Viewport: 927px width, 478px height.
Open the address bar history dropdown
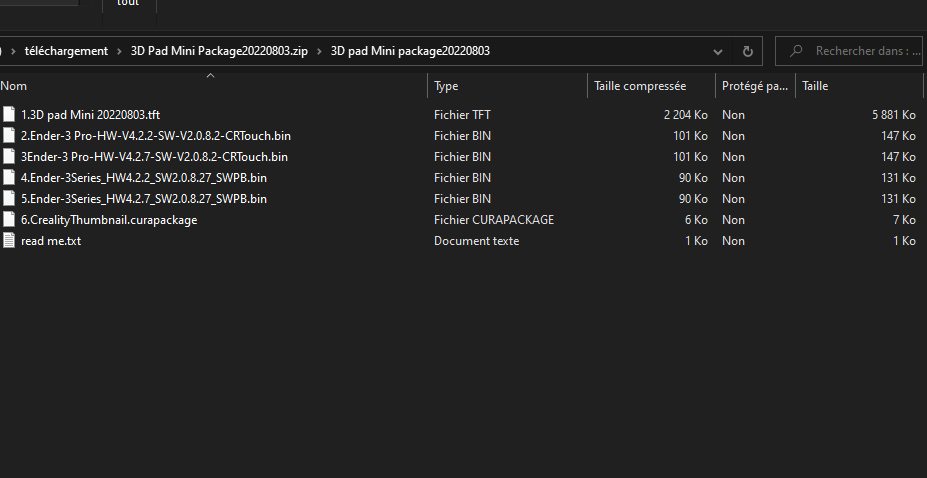(718, 51)
